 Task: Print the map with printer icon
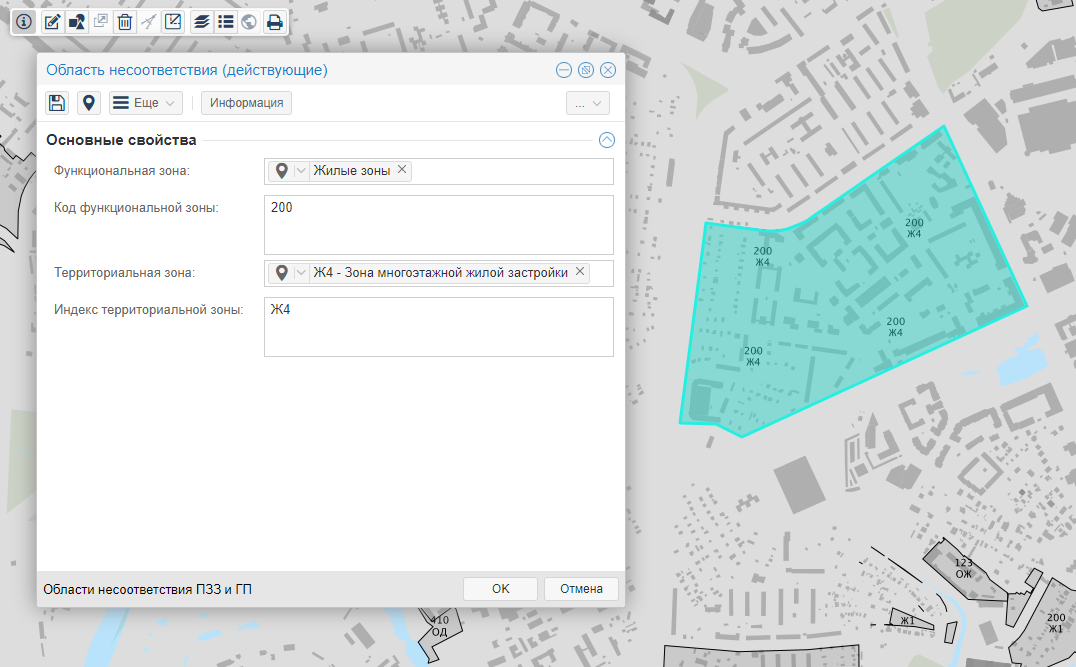(x=274, y=22)
